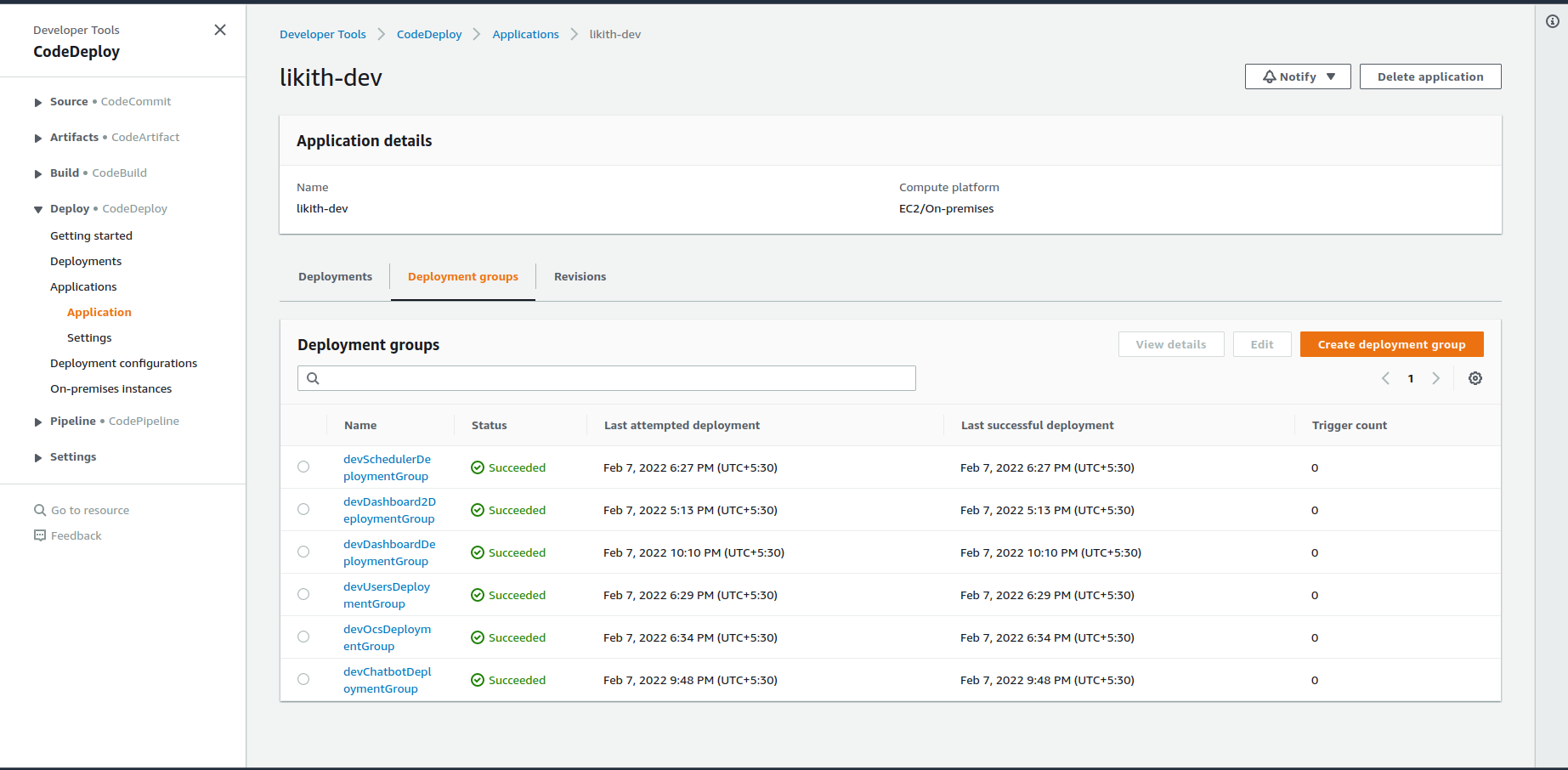Collapse the Deploy CodeDeploy section
Screen dimensions: 1568x770
[x=37, y=208]
